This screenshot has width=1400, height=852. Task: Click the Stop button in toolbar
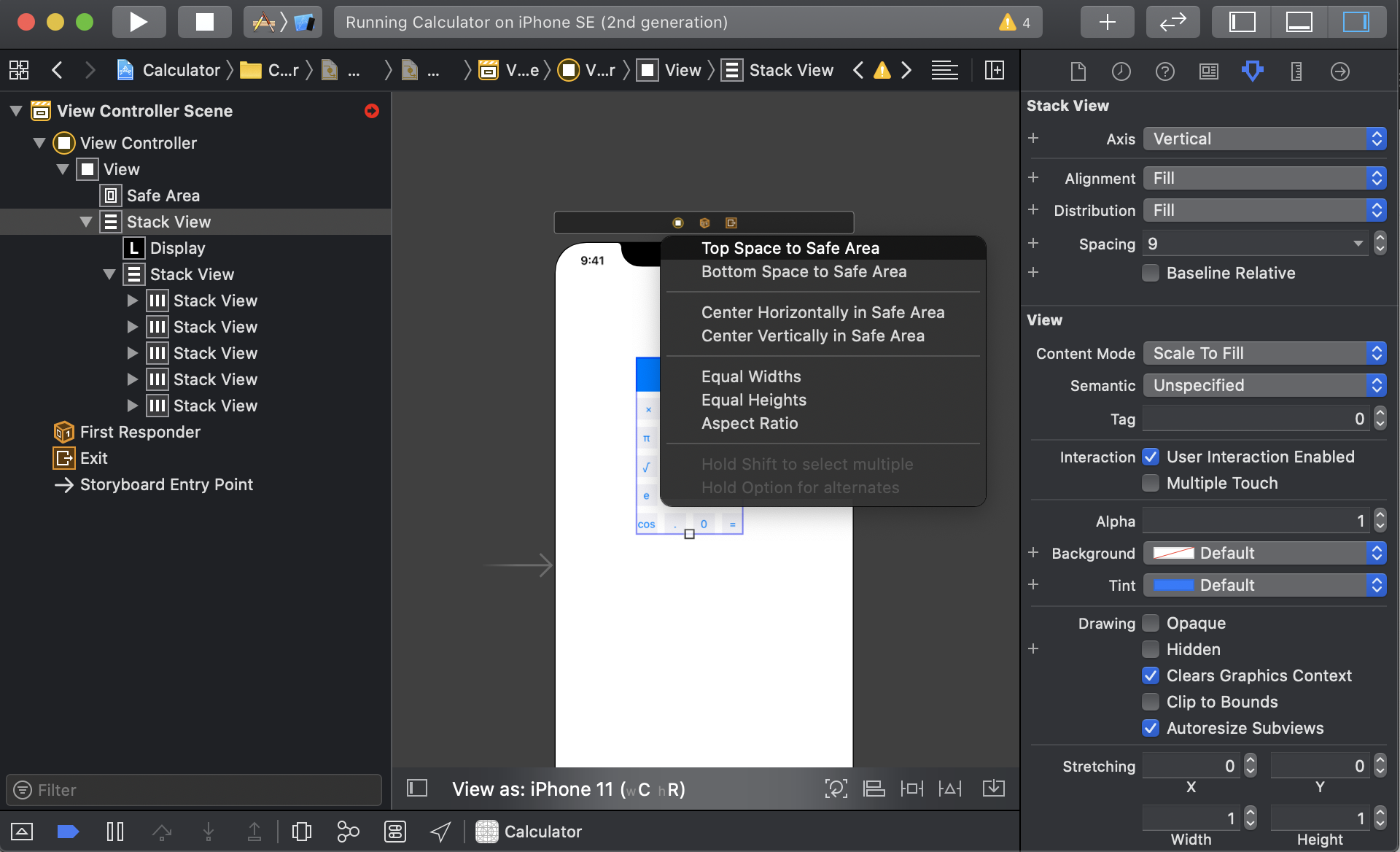point(205,22)
